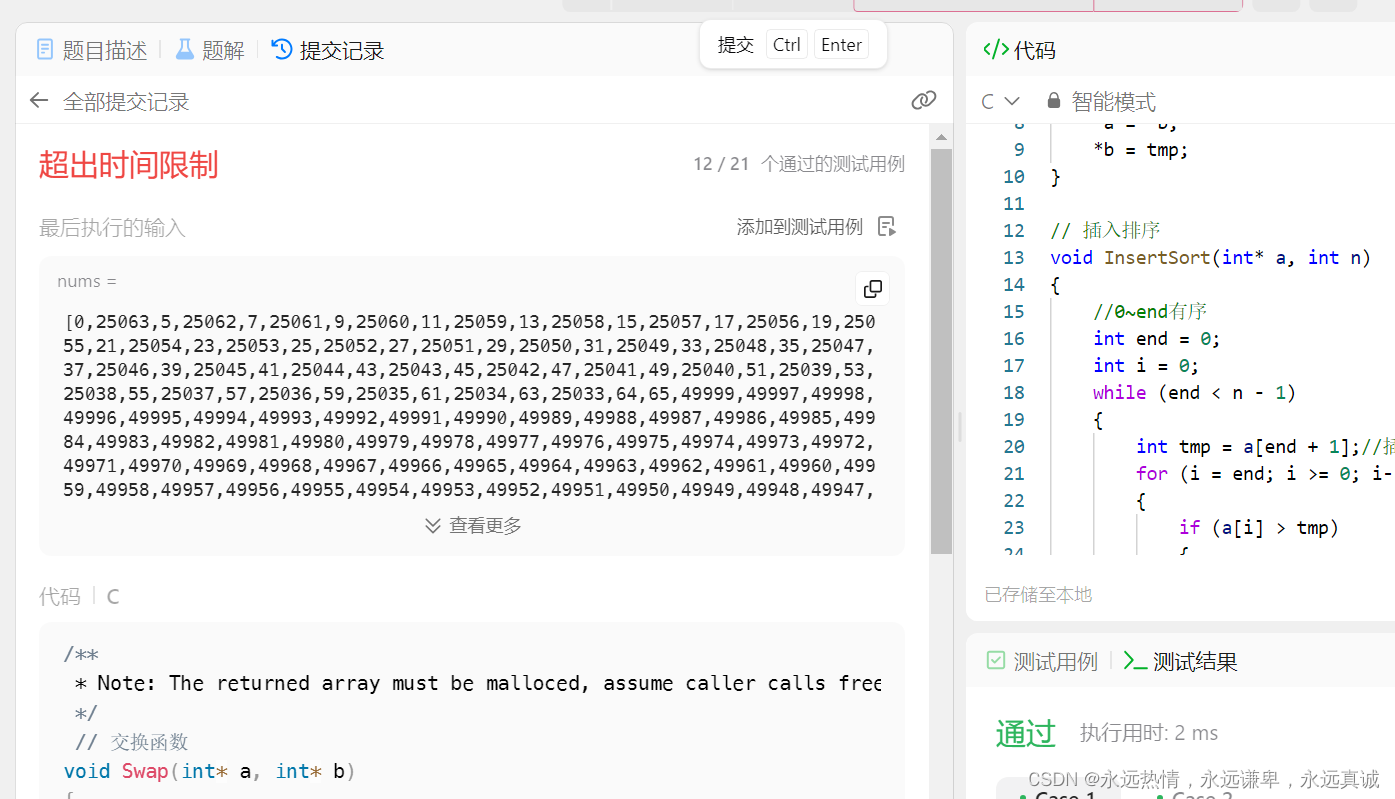Click the 提交 shortcut tooltip
Viewport: 1395px width, 799px height.
(x=793, y=45)
